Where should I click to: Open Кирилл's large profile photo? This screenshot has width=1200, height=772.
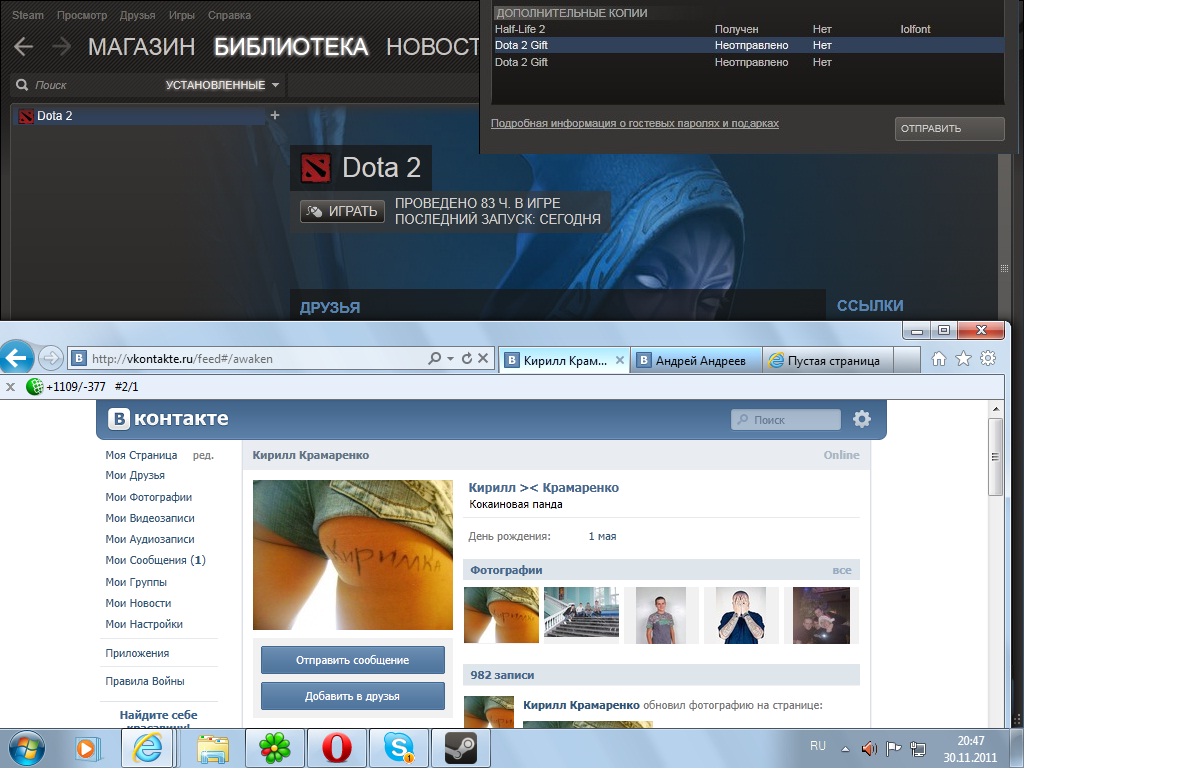click(x=353, y=555)
